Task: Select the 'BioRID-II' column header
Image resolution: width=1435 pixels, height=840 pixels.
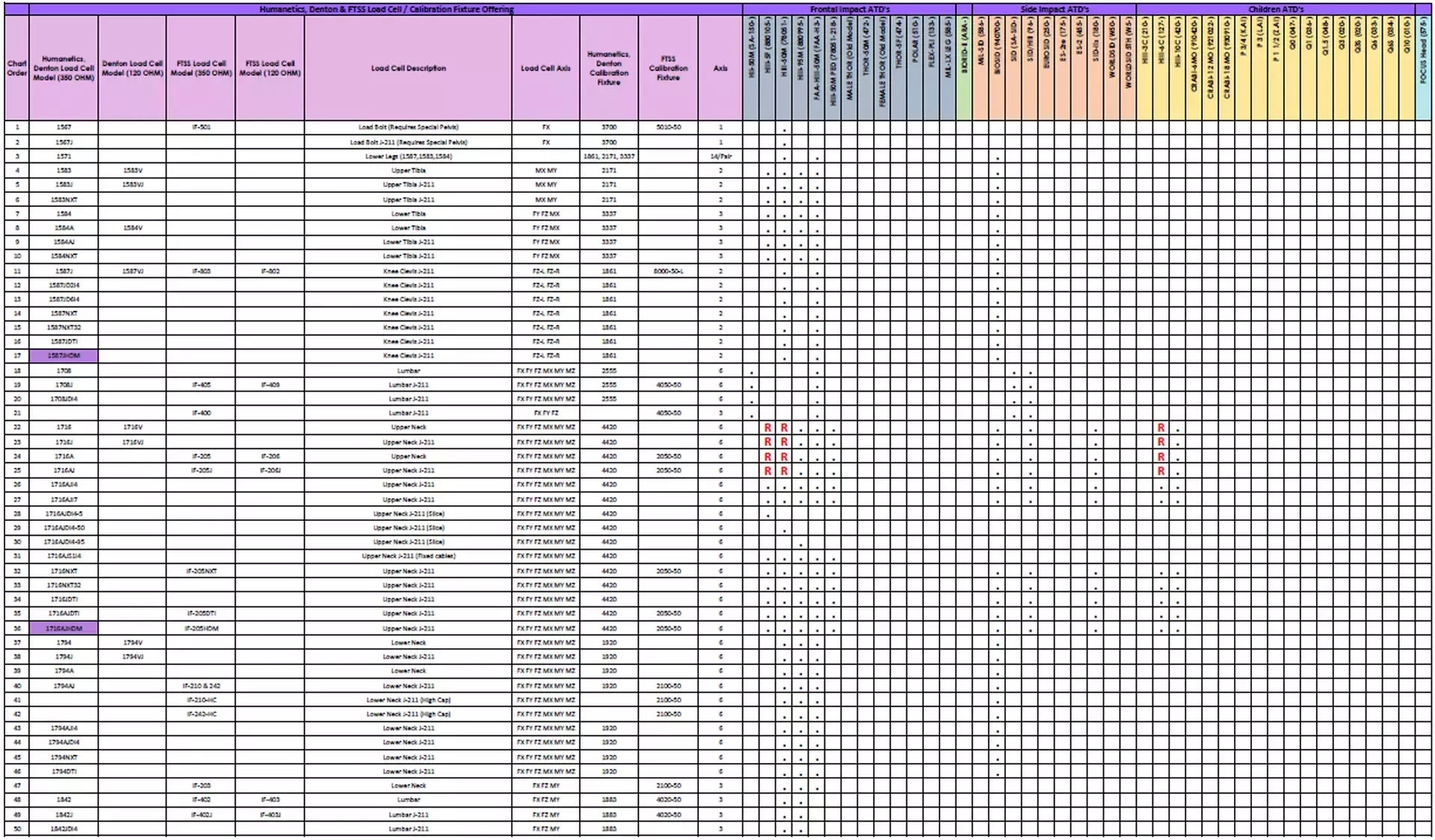Action: coord(964,68)
